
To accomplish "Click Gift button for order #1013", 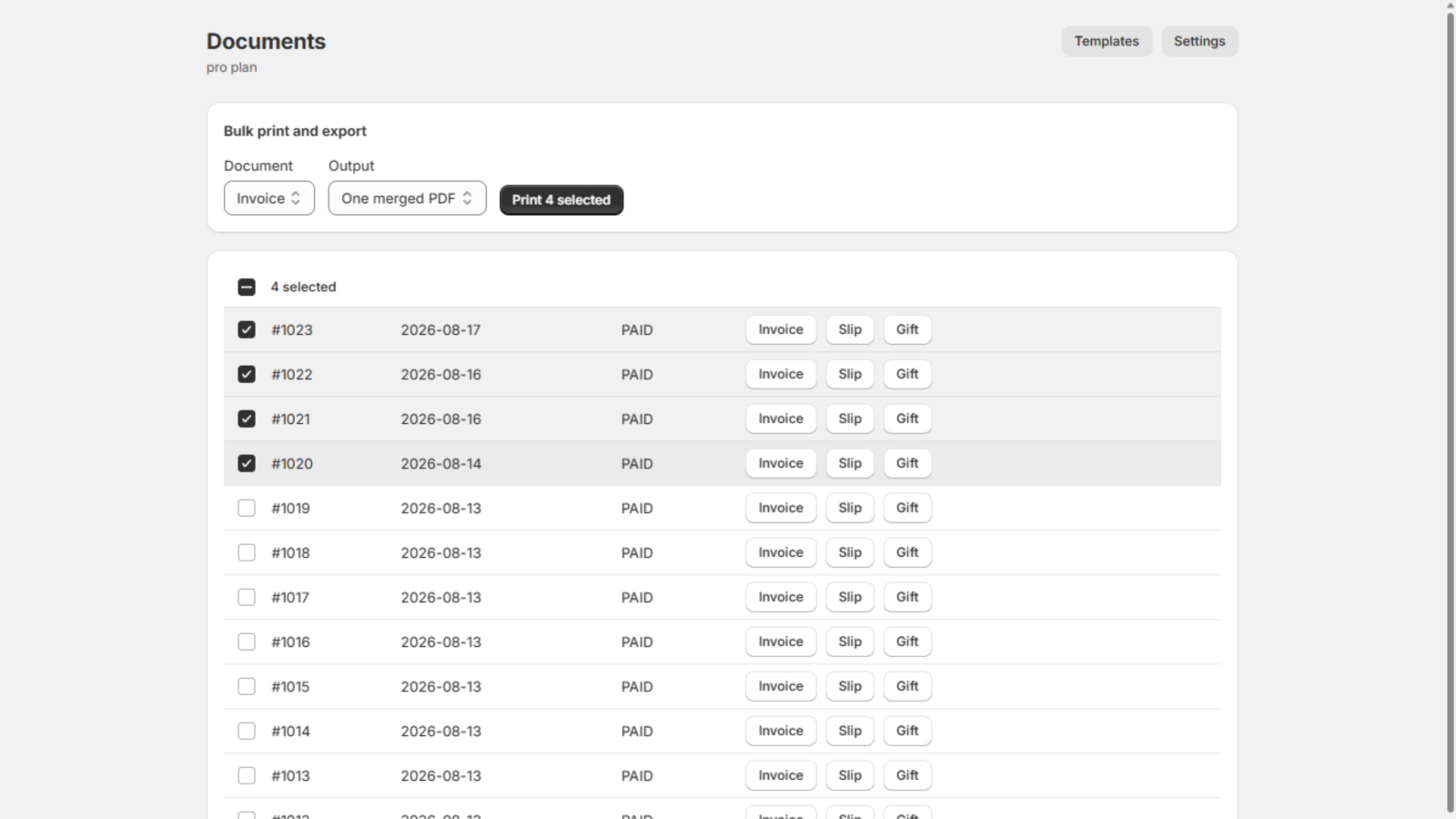I will [x=907, y=775].
